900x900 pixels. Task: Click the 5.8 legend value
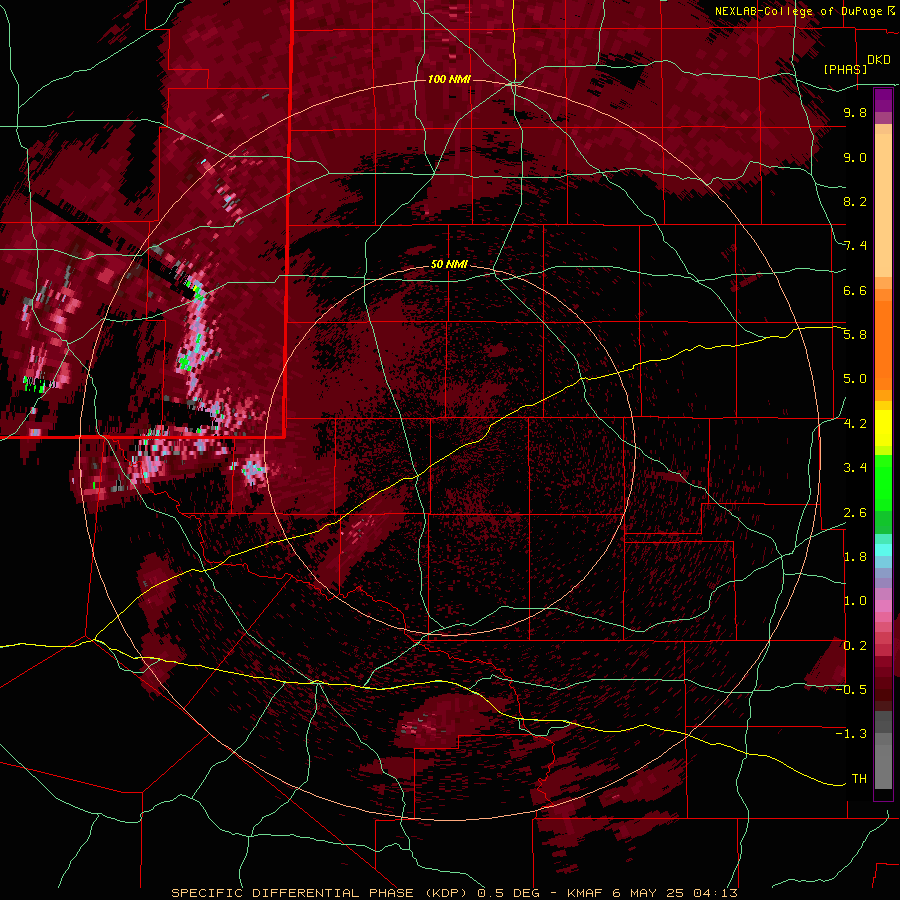(x=855, y=335)
